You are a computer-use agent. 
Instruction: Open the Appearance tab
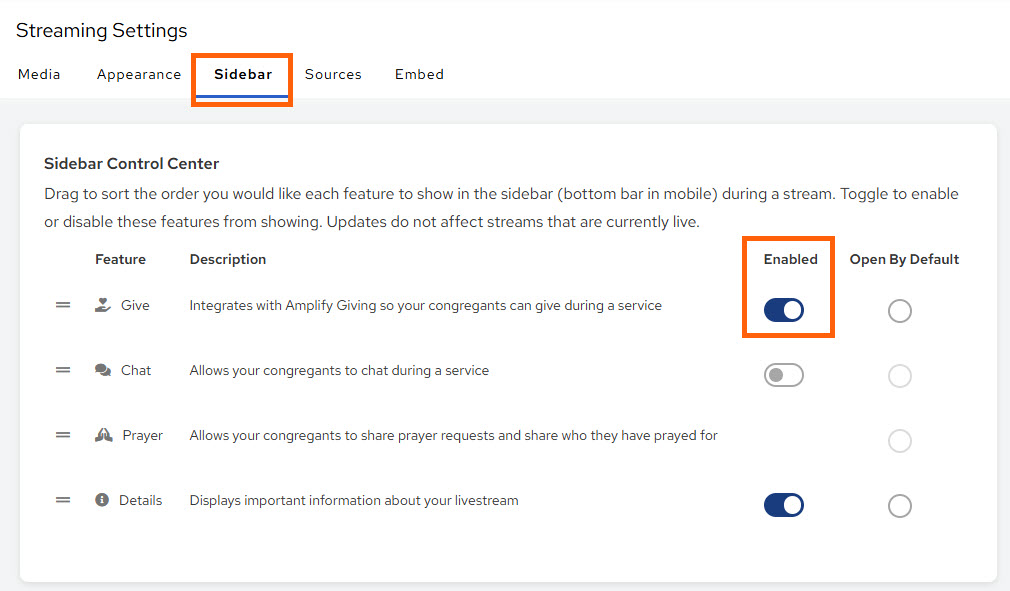point(138,74)
